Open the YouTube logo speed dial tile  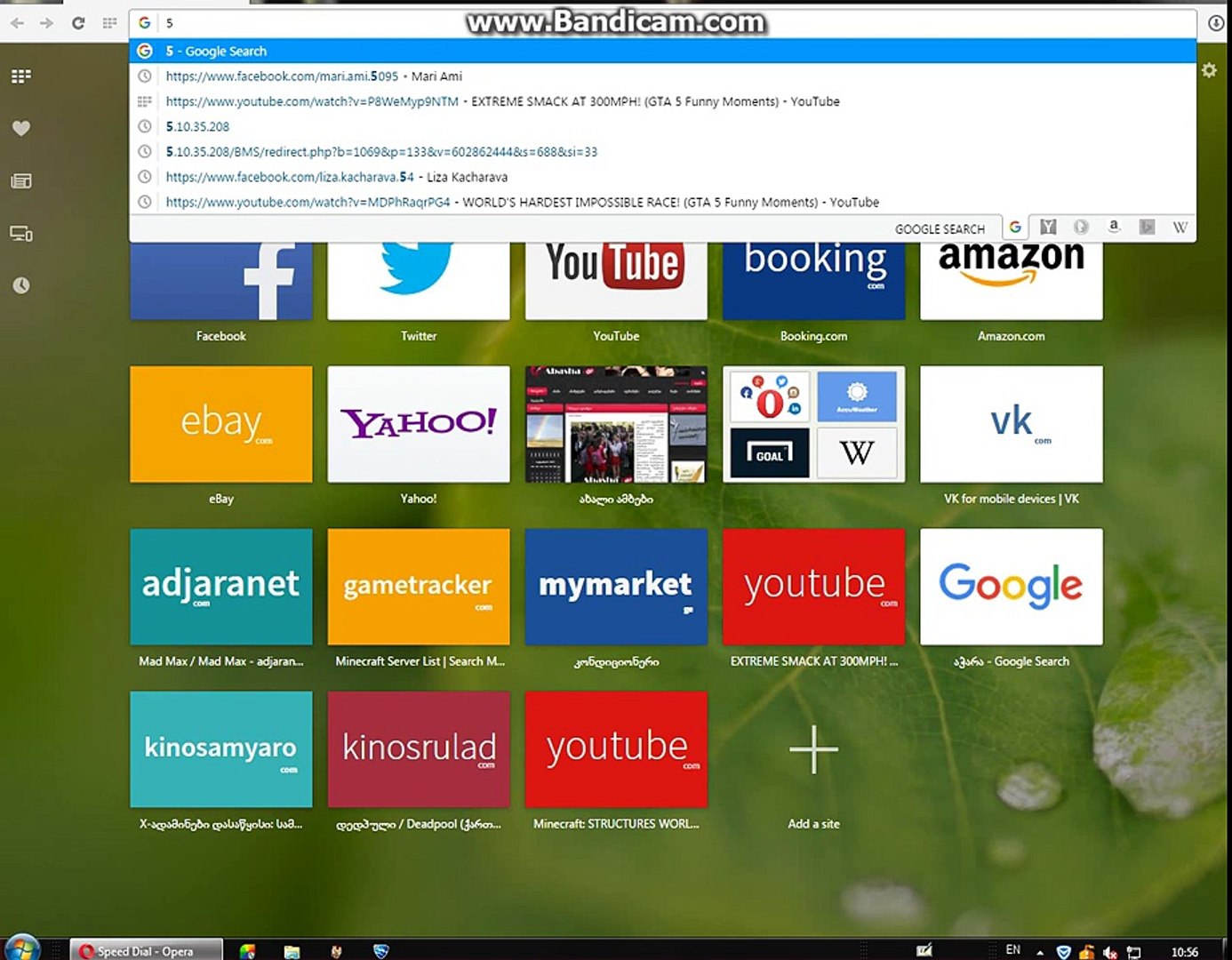tap(616, 281)
